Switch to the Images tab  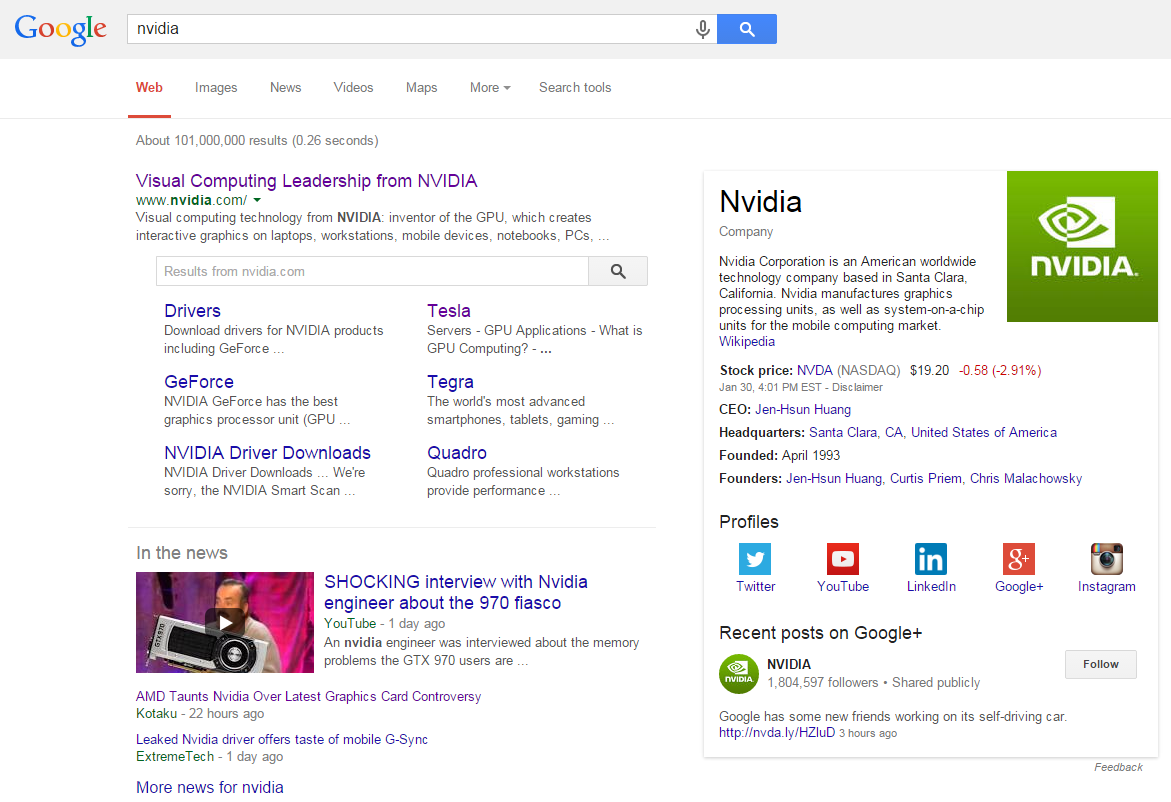pyautogui.click(x=216, y=88)
